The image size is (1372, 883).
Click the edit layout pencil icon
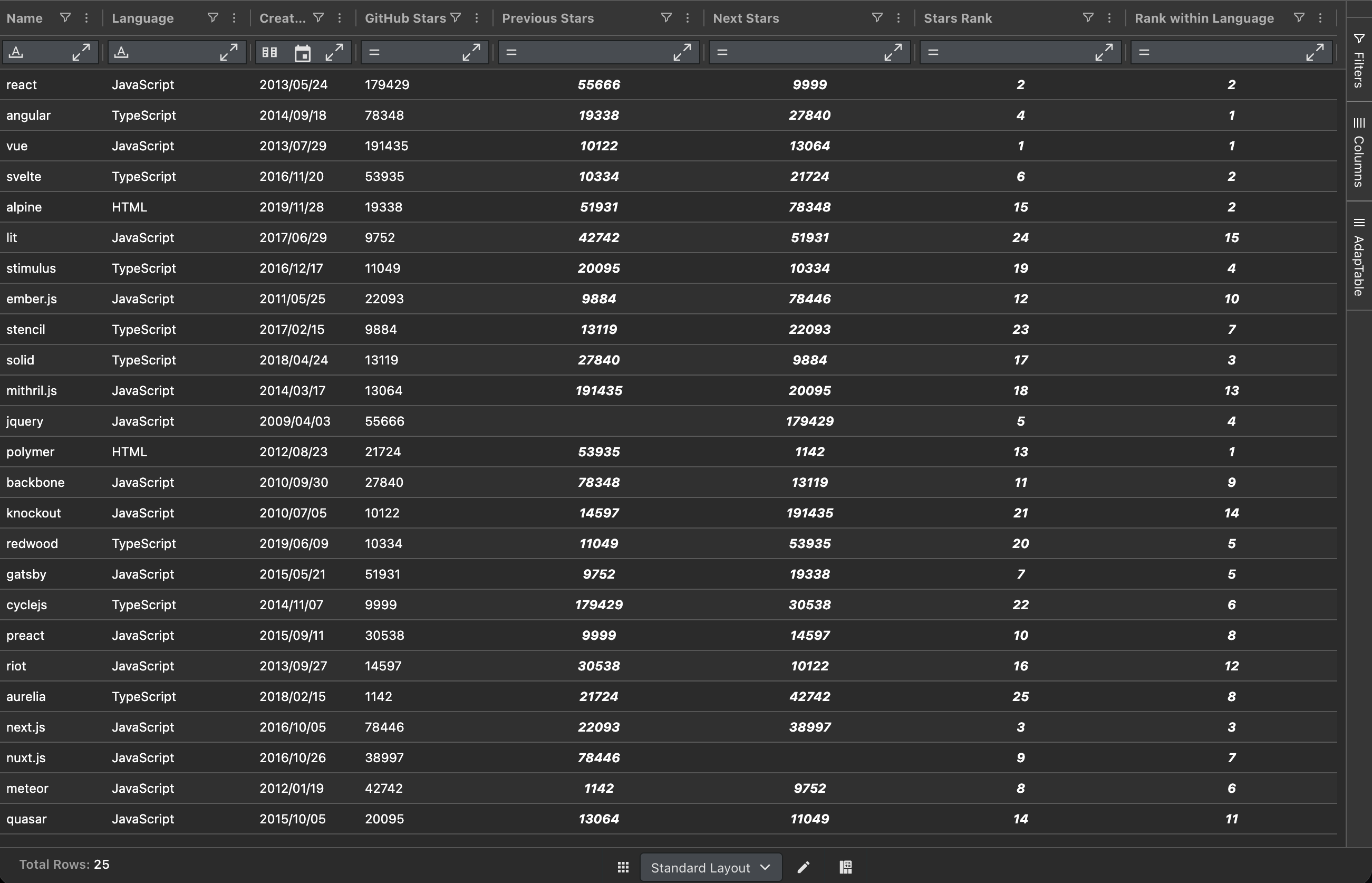click(804, 867)
